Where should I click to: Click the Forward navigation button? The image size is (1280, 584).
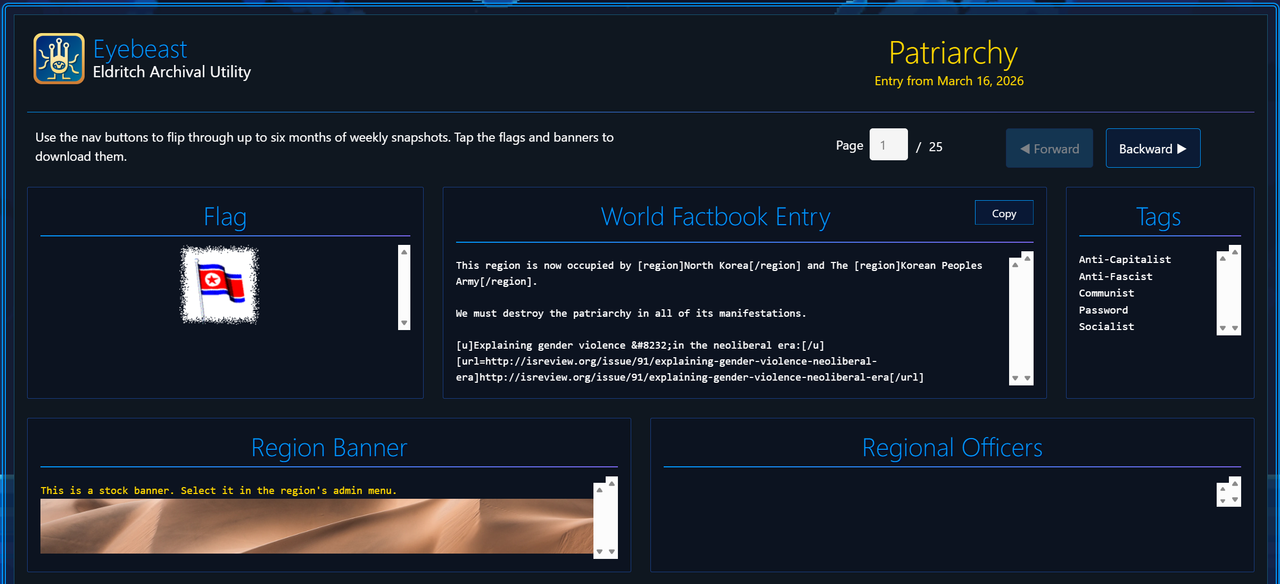[x=1049, y=148]
